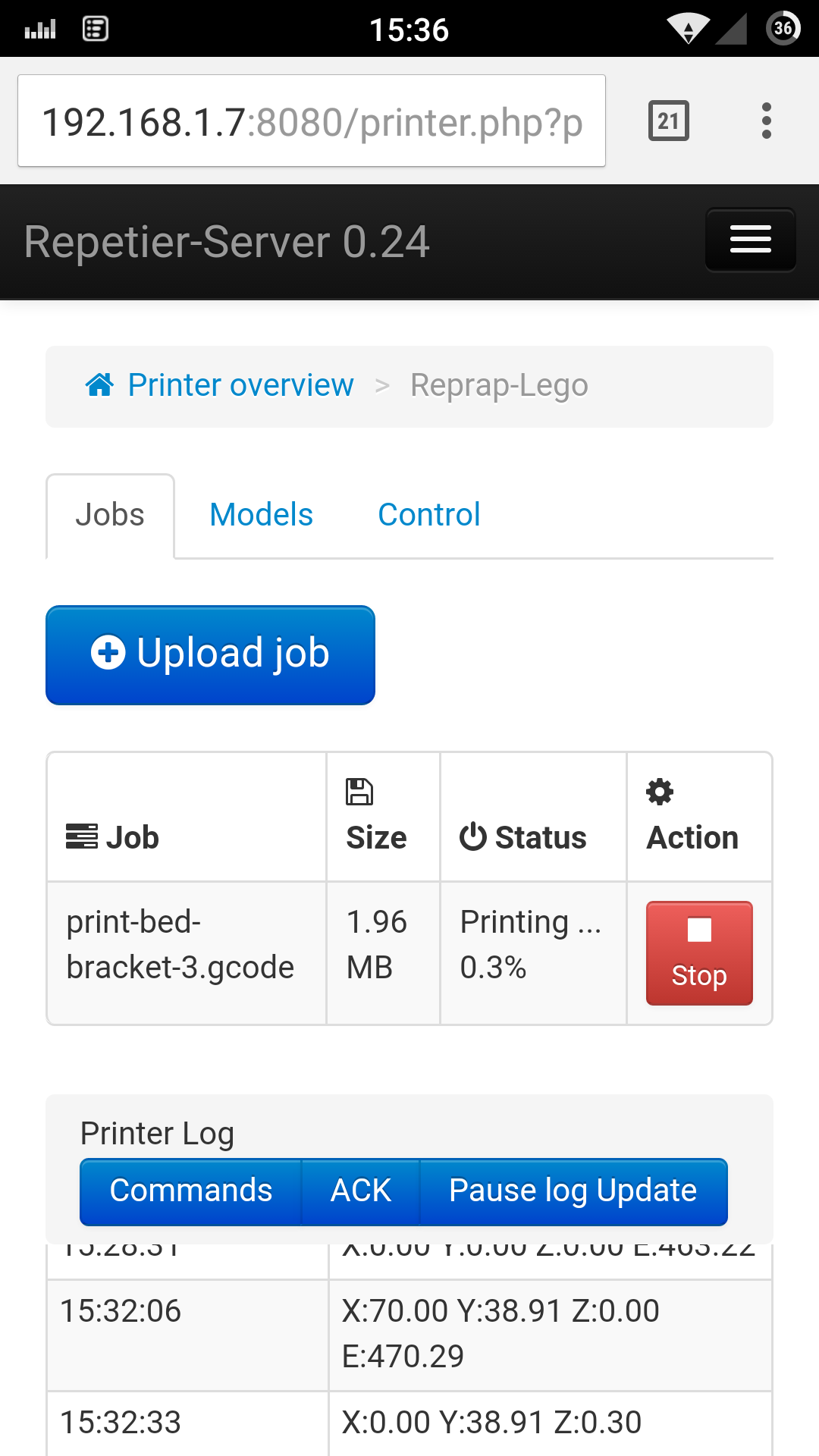Screen dimensions: 819x1456
Task: Click the floppy disk Size icon
Action: tap(359, 792)
